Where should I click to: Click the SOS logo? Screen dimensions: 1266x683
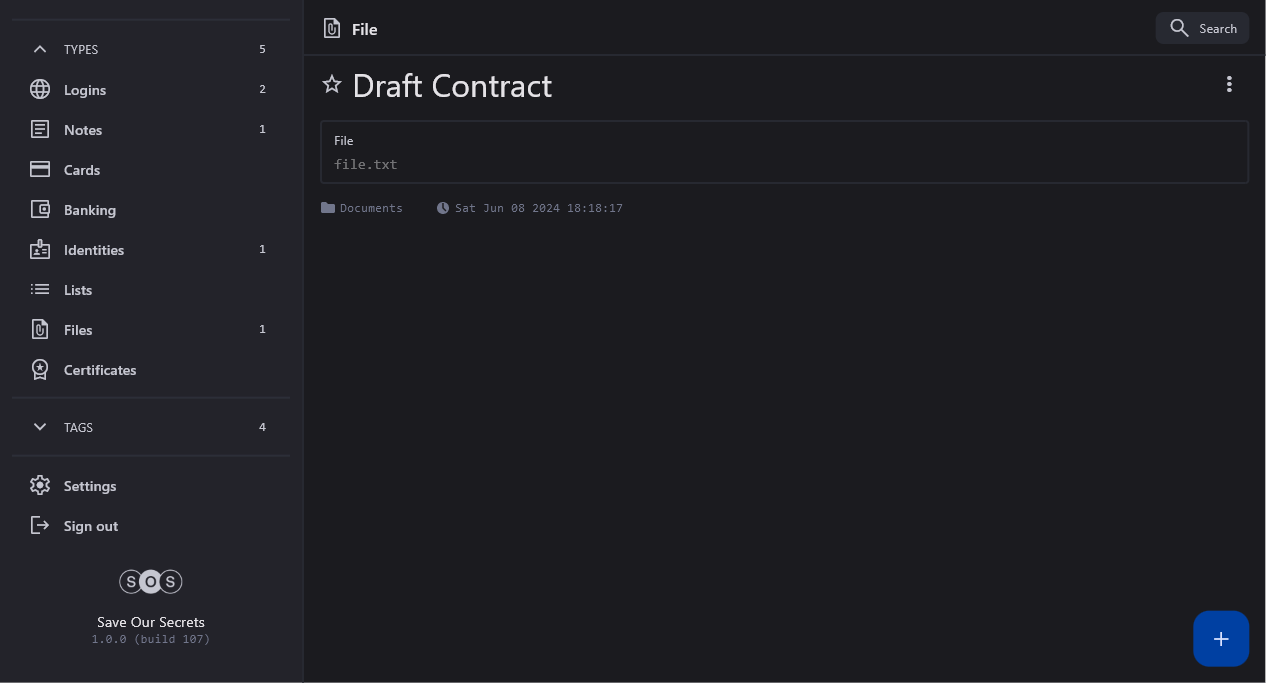click(151, 582)
